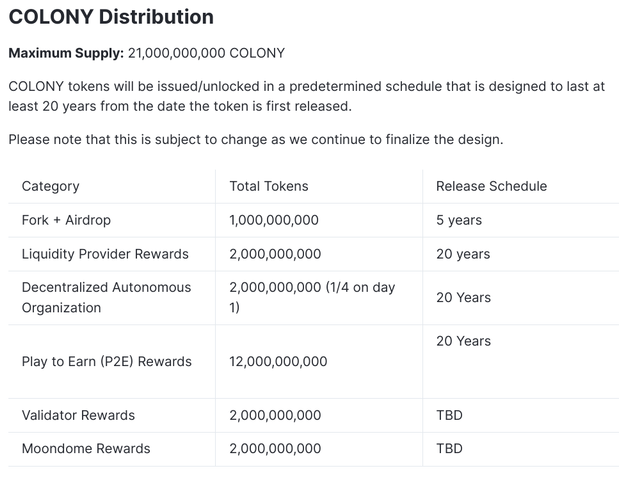Click the 'subject to change' notice paragraph

click(x=255, y=139)
